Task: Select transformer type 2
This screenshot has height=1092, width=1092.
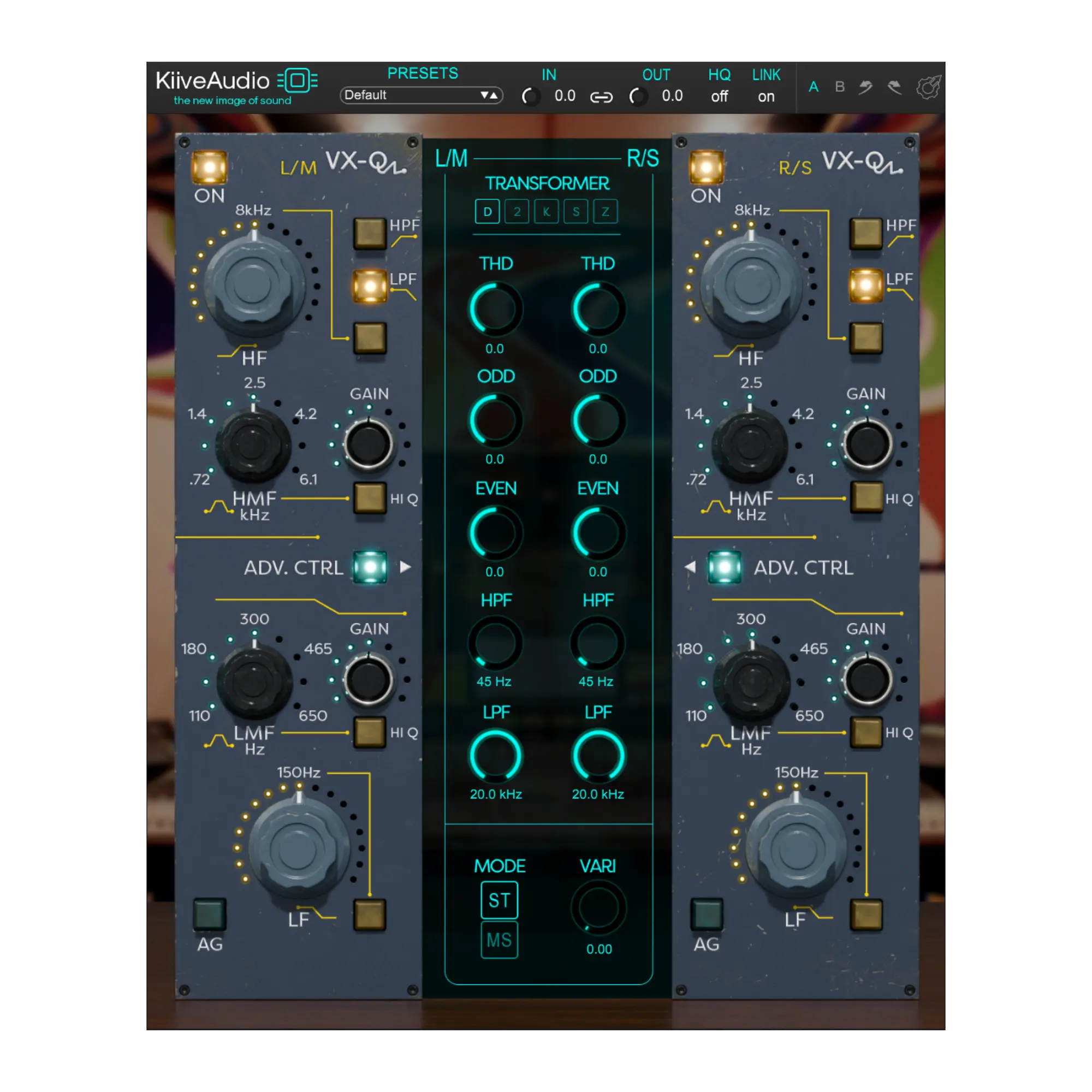Action: (x=516, y=212)
